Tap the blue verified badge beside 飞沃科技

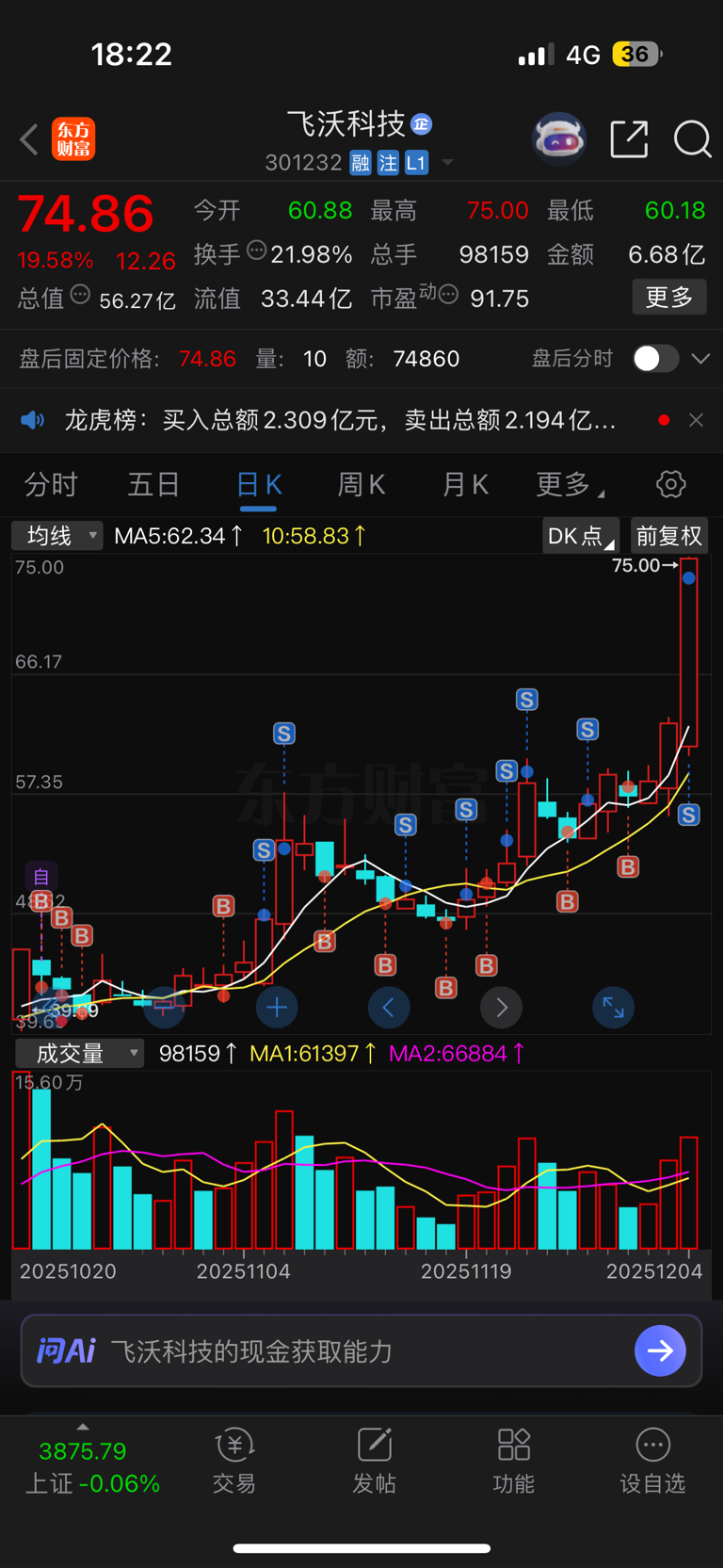tap(422, 123)
